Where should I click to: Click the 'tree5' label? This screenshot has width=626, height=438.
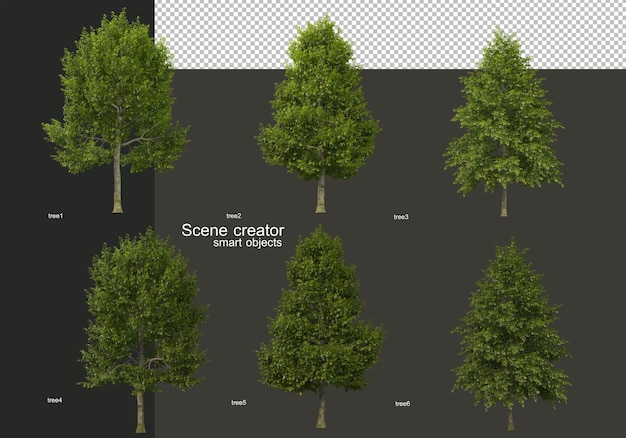(239, 402)
